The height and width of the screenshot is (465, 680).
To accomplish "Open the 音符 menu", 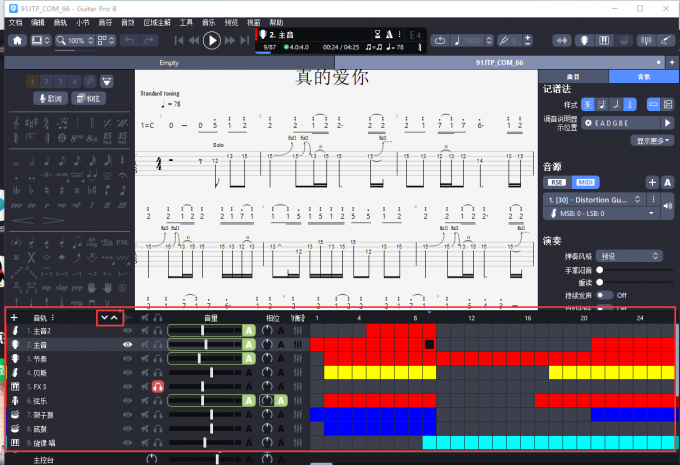I will pos(105,21).
